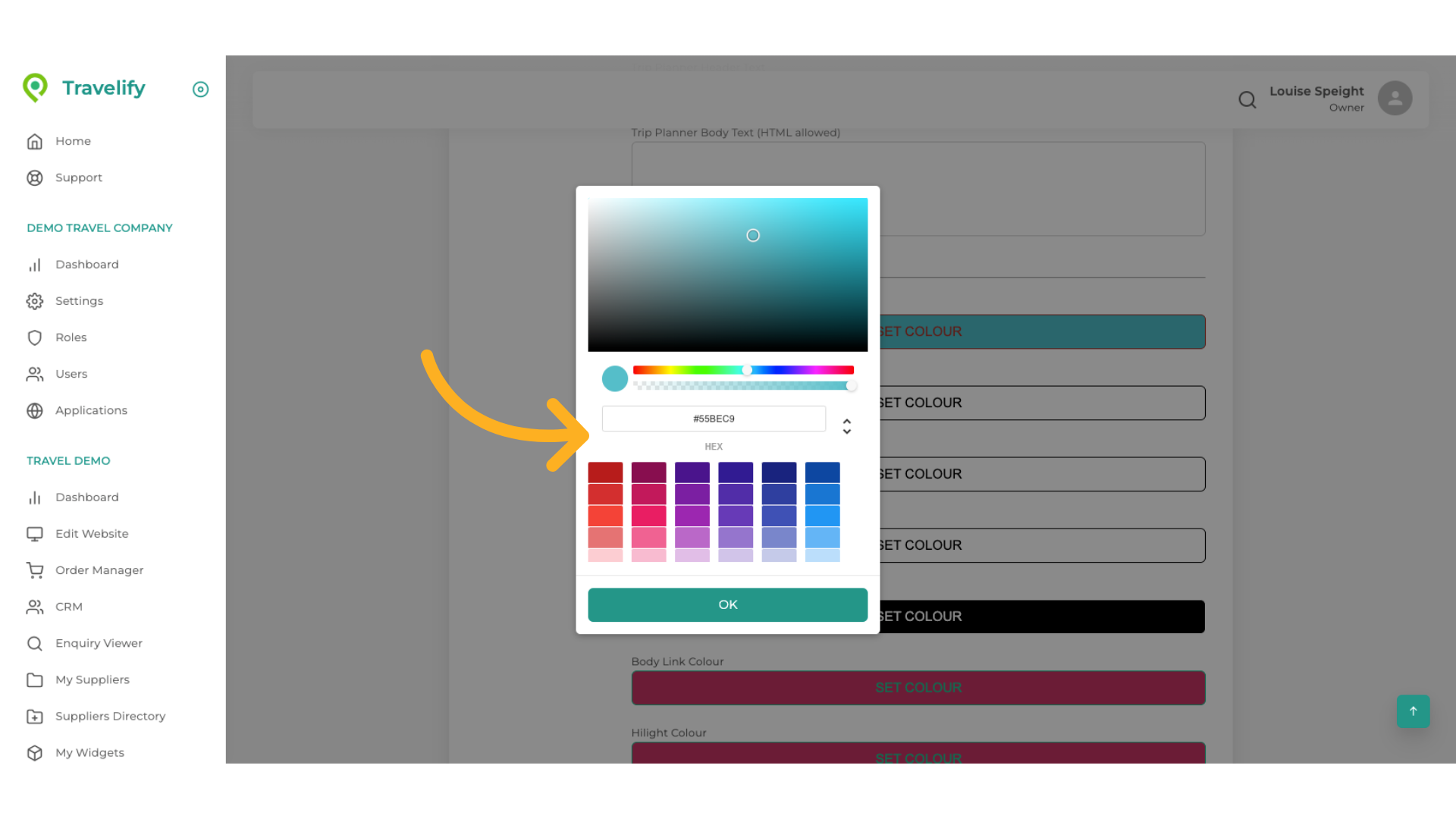1456x819 pixels.
Task: Open the Suppliers Directory
Action: 110,716
